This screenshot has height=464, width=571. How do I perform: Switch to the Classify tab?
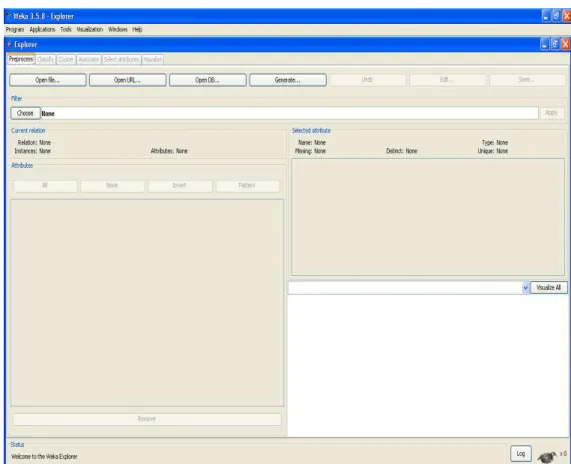click(x=46, y=59)
